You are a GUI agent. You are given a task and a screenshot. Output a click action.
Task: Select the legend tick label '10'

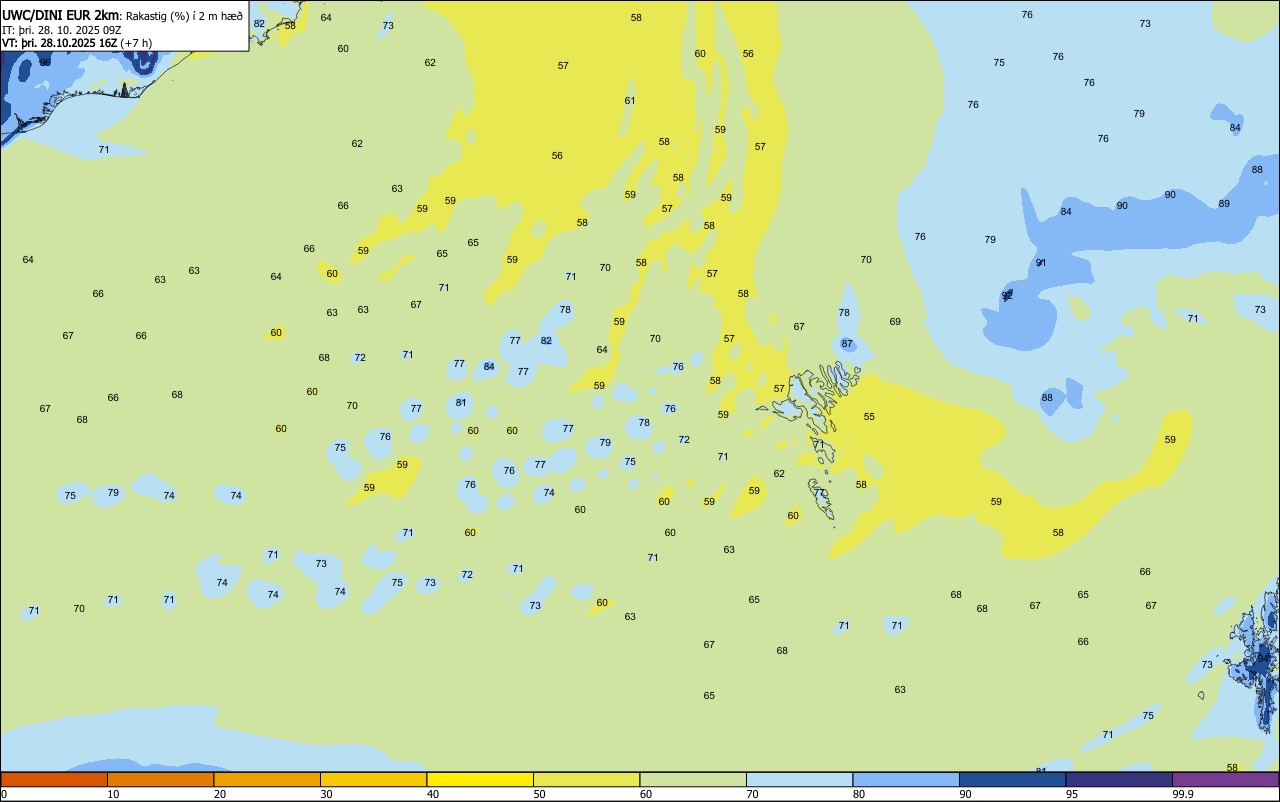click(113, 794)
